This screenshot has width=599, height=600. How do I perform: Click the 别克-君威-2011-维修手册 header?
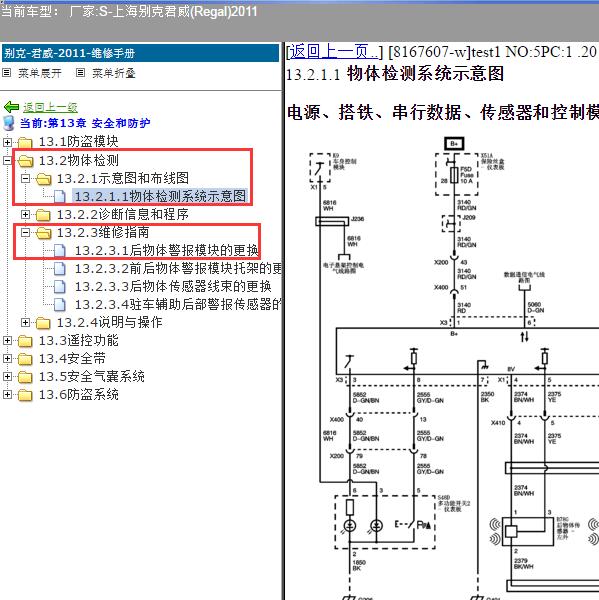click(x=140, y=53)
